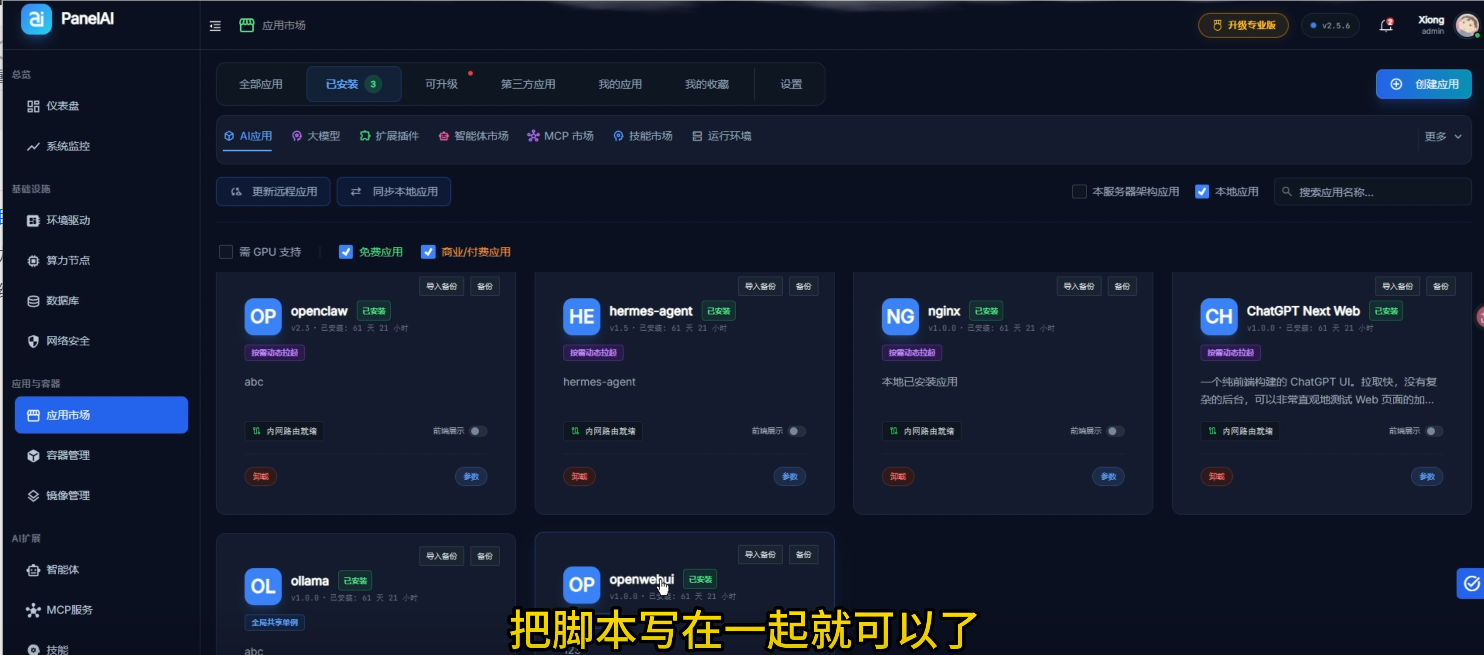Click the storefront icon beside 应用市场 in header

pyautogui.click(x=247, y=26)
